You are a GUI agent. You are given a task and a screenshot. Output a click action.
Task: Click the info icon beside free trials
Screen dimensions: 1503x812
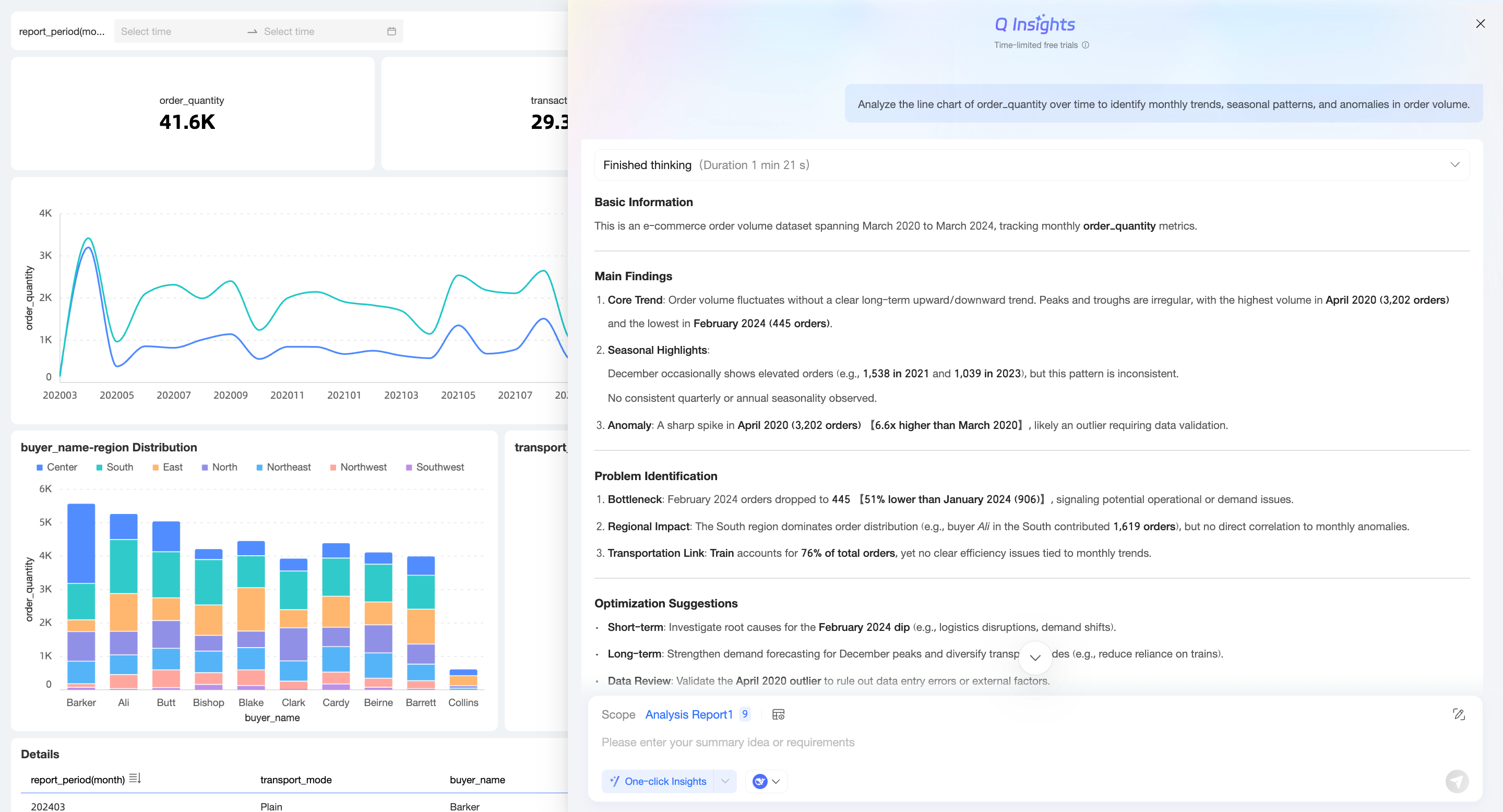[1085, 45]
